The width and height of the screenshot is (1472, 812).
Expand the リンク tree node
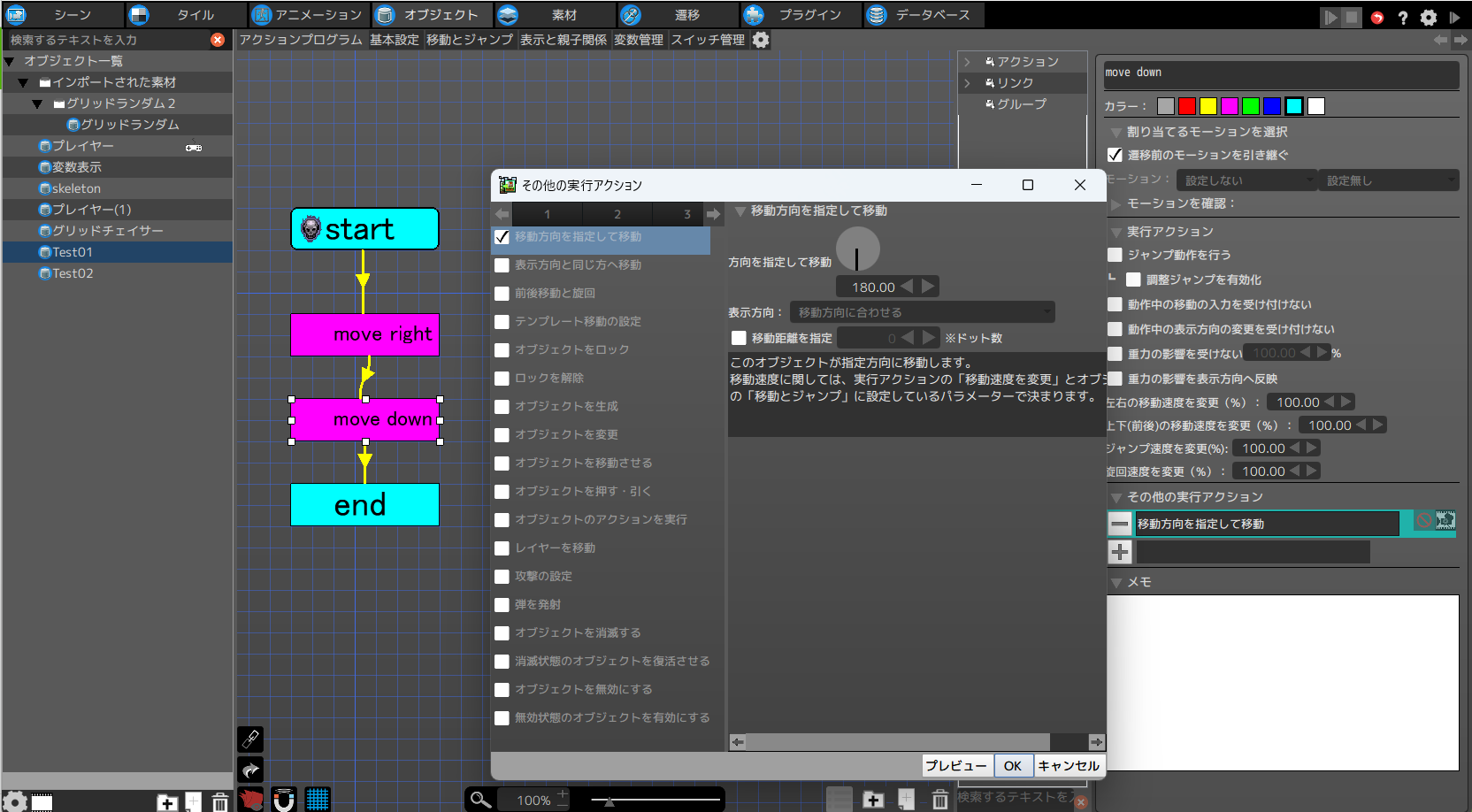(968, 83)
